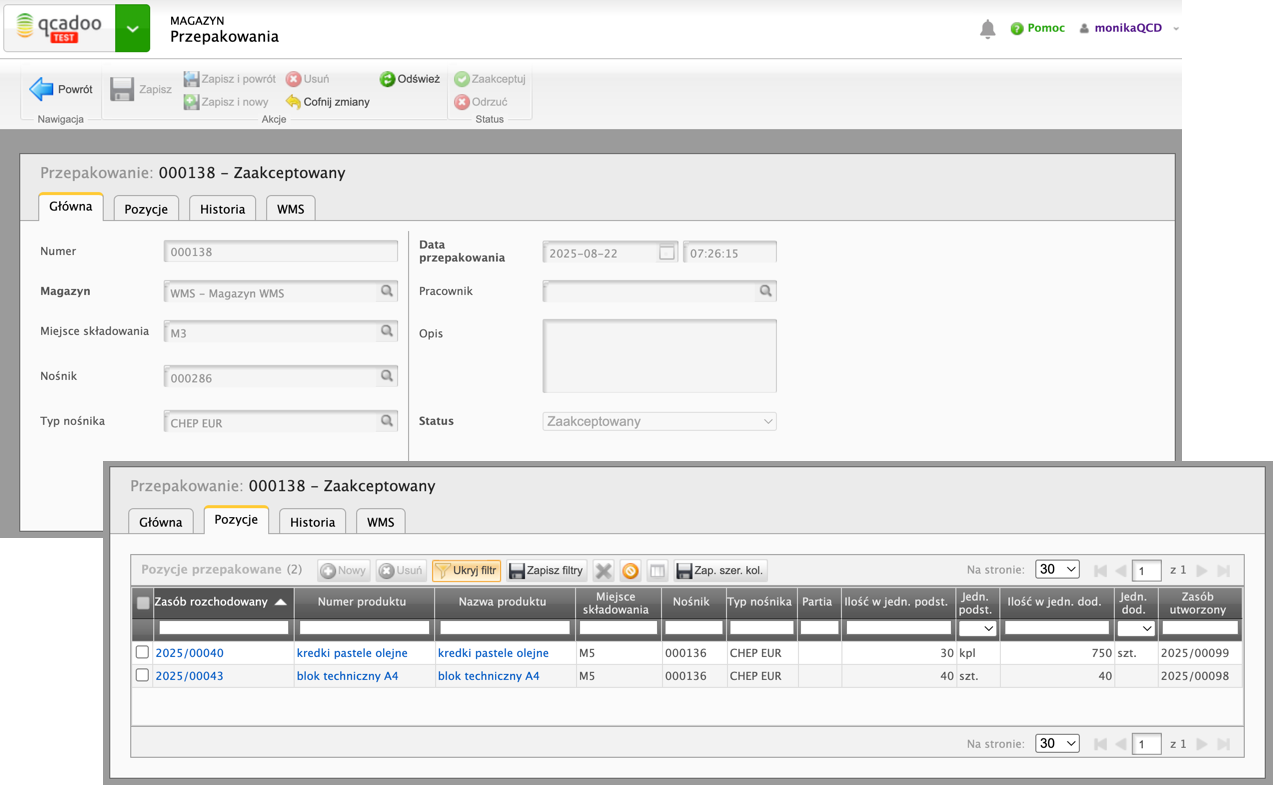Click Zap. szer. kol. button

point(721,570)
